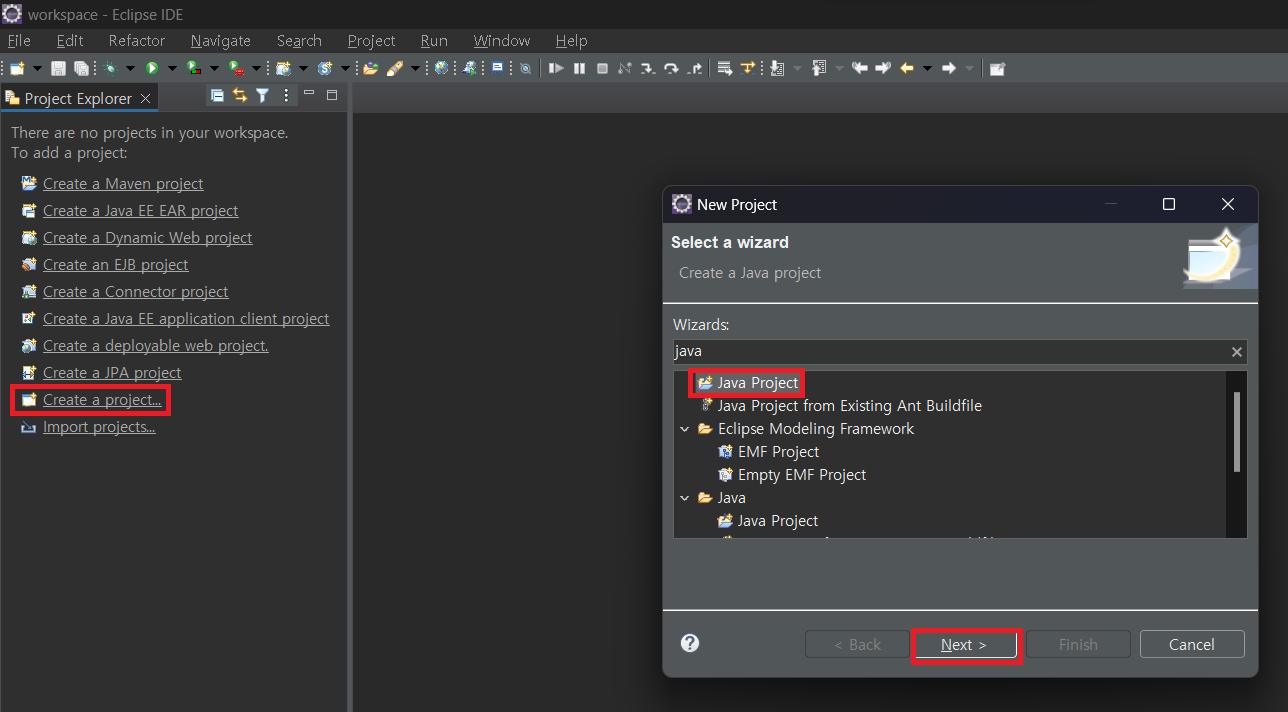Collapse the Eclipse Modeling Framework folder
1288x712 pixels.
[685, 429]
